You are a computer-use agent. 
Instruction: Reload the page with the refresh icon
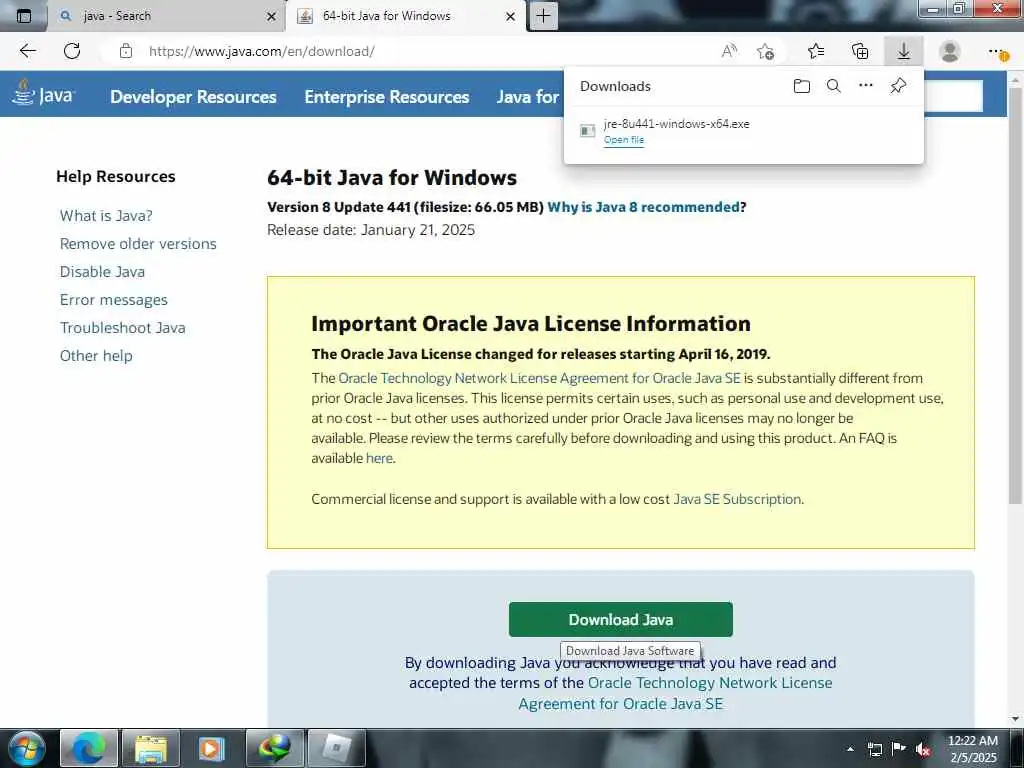pos(72,51)
